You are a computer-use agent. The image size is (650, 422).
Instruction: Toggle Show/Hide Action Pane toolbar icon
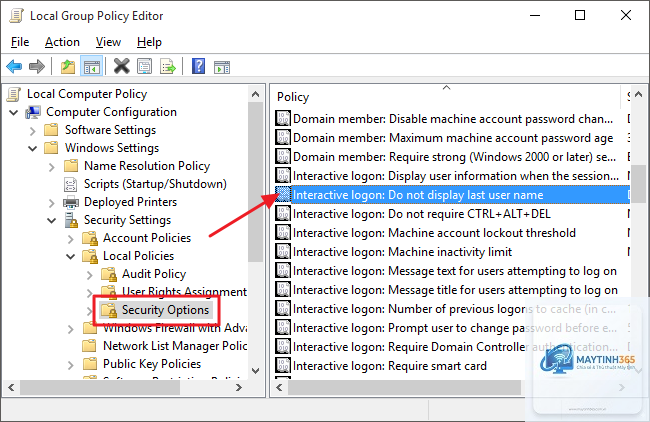point(222,66)
